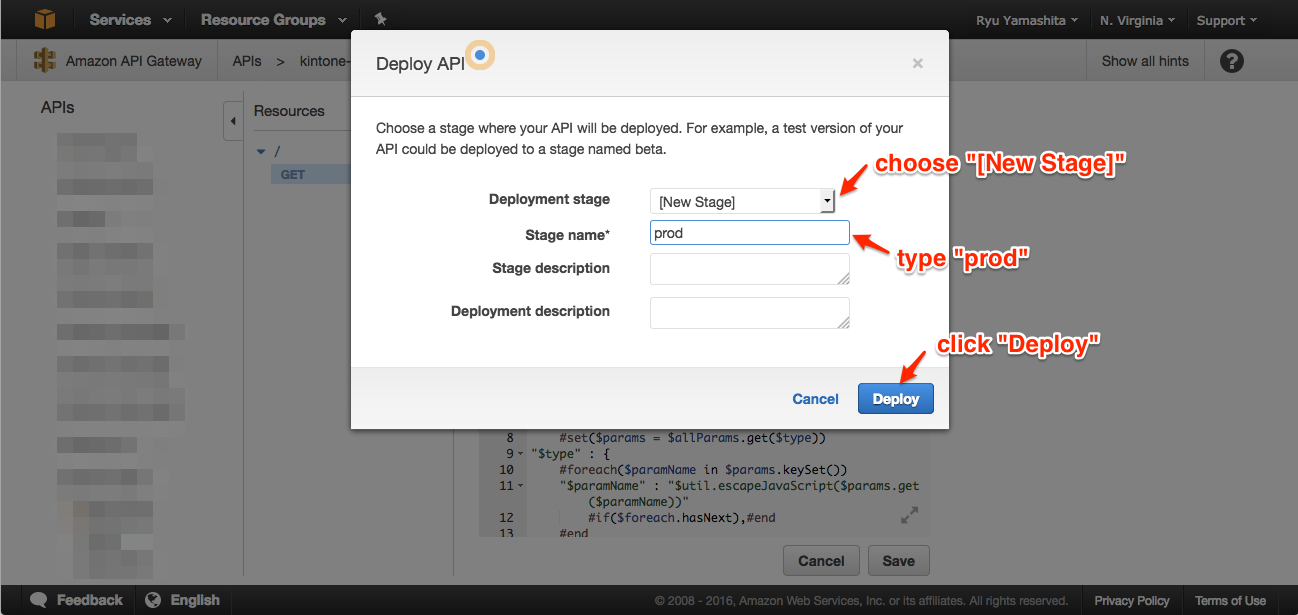Click the pin shortcut icon in navbar

tap(380, 19)
